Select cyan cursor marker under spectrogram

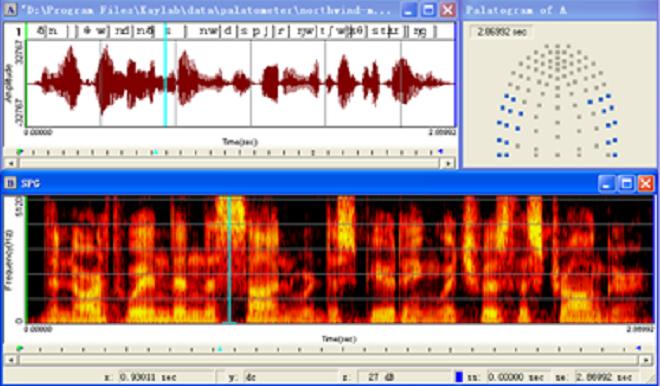(x=220, y=349)
